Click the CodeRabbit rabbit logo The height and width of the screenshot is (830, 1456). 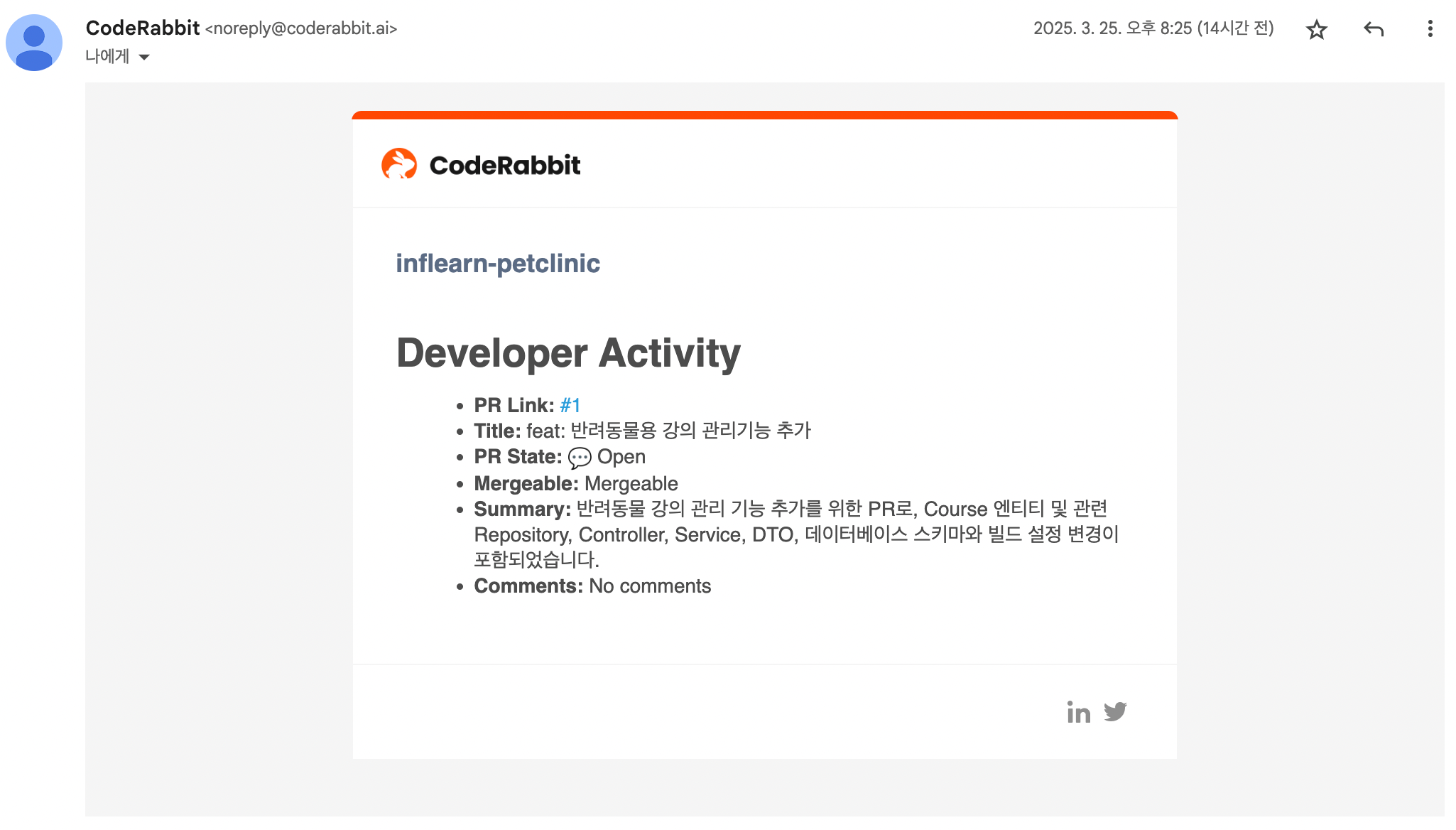click(x=400, y=164)
